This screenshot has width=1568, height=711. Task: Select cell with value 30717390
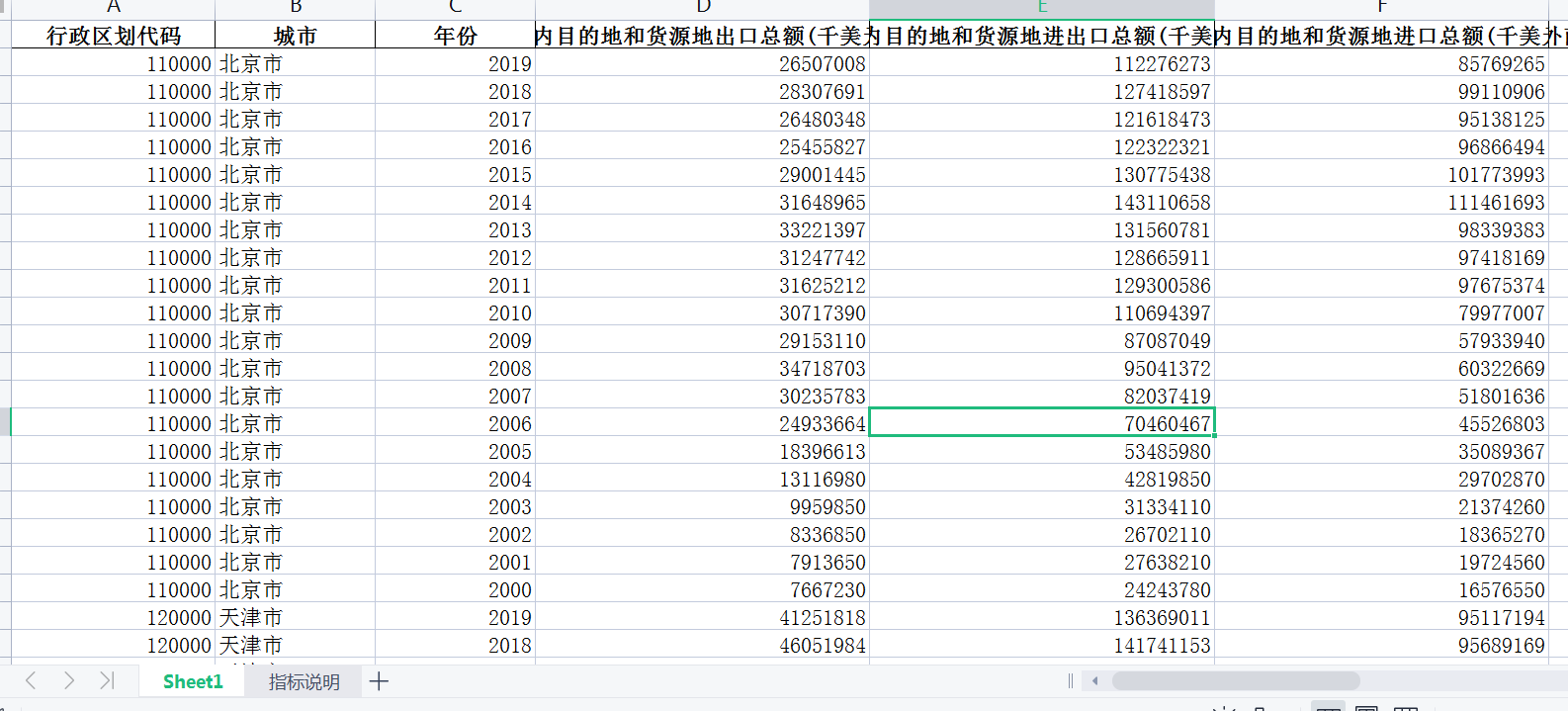[x=702, y=312]
